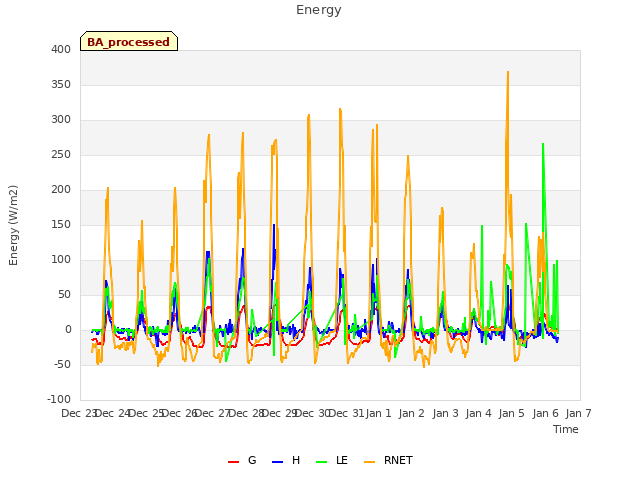Click the 0 y-axis tick label
This screenshot has height=480, width=640.
click(68, 330)
